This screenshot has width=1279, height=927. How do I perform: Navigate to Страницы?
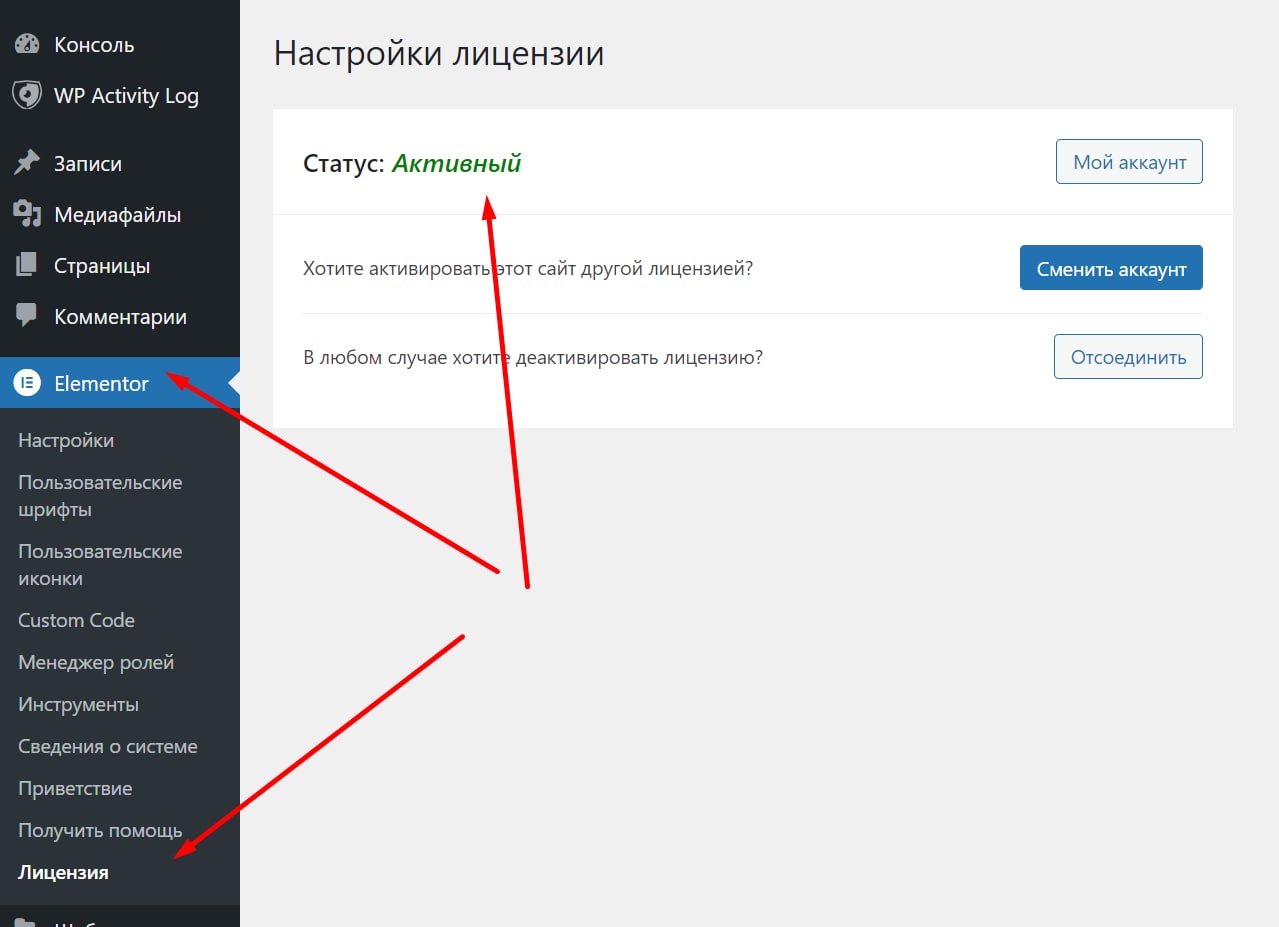coord(120,266)
